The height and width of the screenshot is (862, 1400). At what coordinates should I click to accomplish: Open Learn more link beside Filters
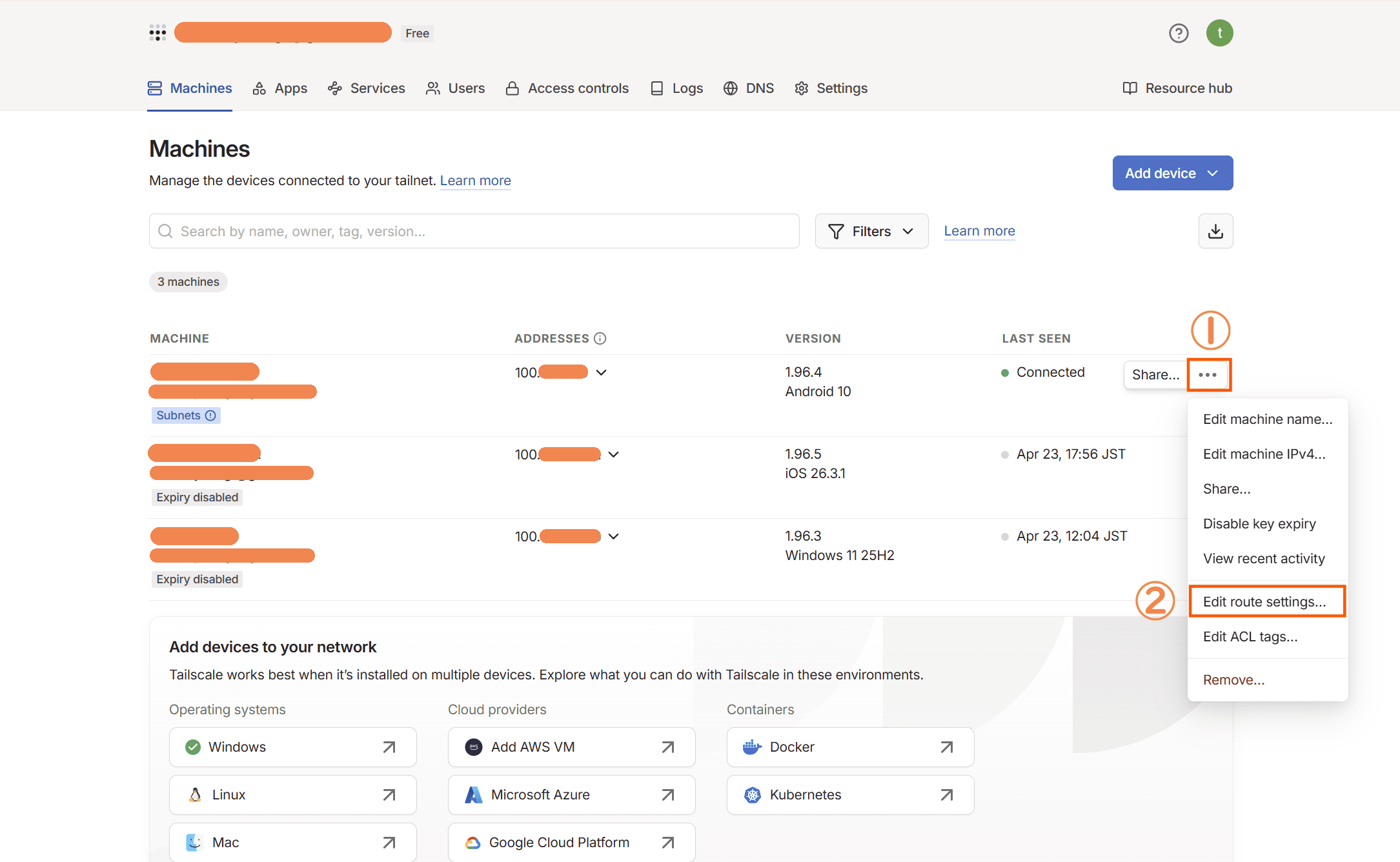click(x=979, y=231)
